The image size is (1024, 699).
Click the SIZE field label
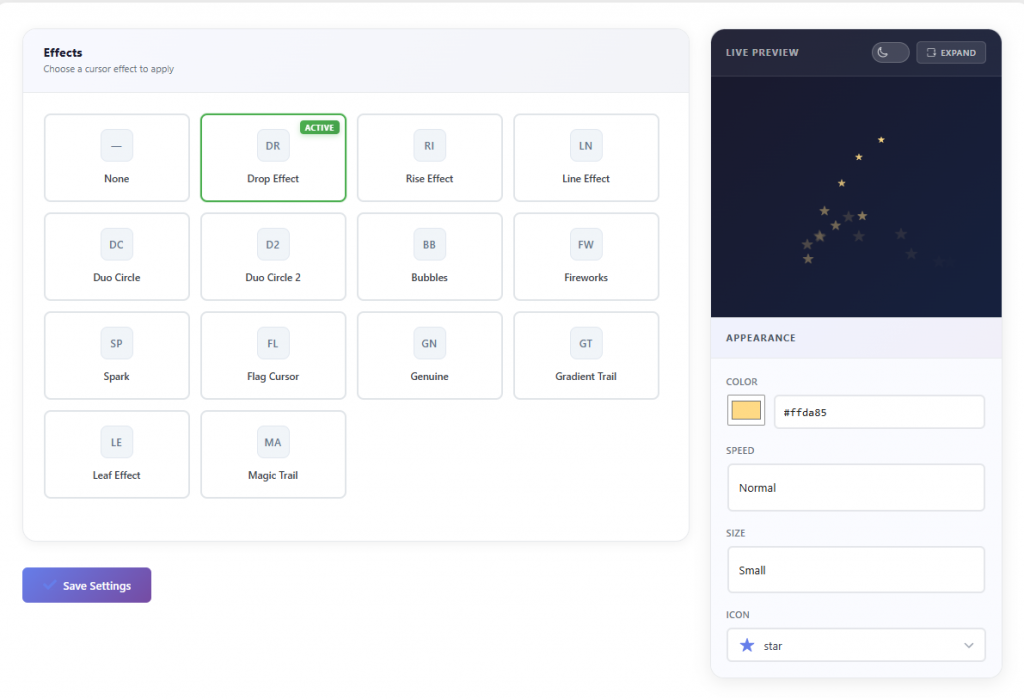735,533
